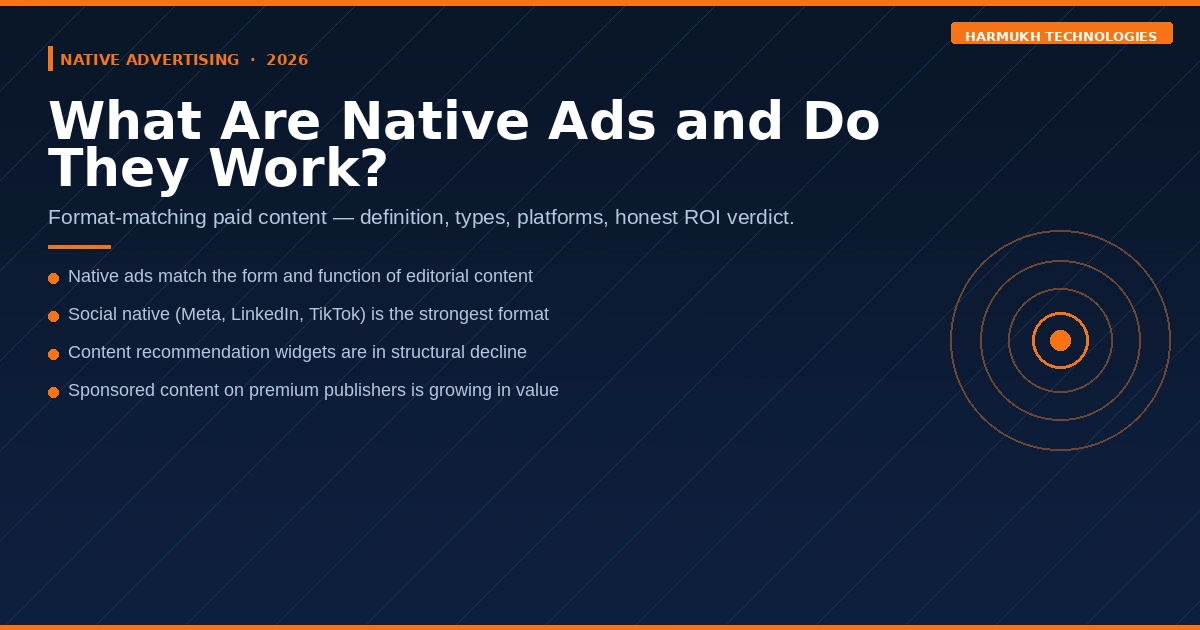Click the bullet dot next to 'Social native'
The width and height of the screenshot is (1200, 630).
54,316
